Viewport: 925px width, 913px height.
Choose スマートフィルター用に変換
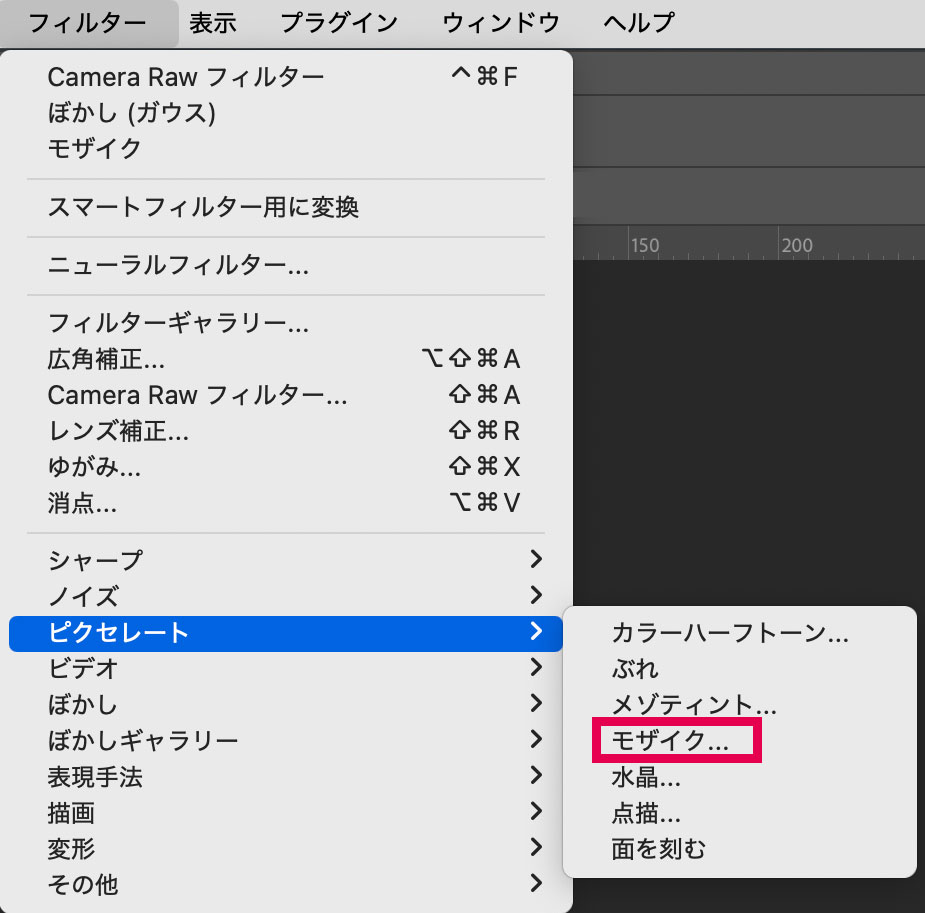pos(286,208)
